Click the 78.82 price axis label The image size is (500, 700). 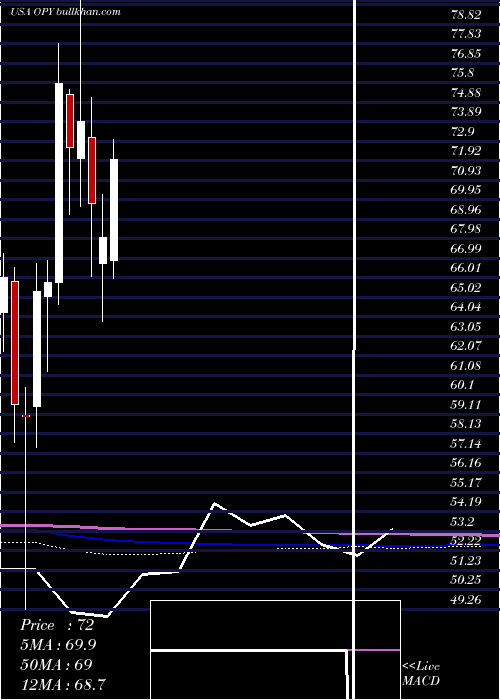tap(466, 15)
